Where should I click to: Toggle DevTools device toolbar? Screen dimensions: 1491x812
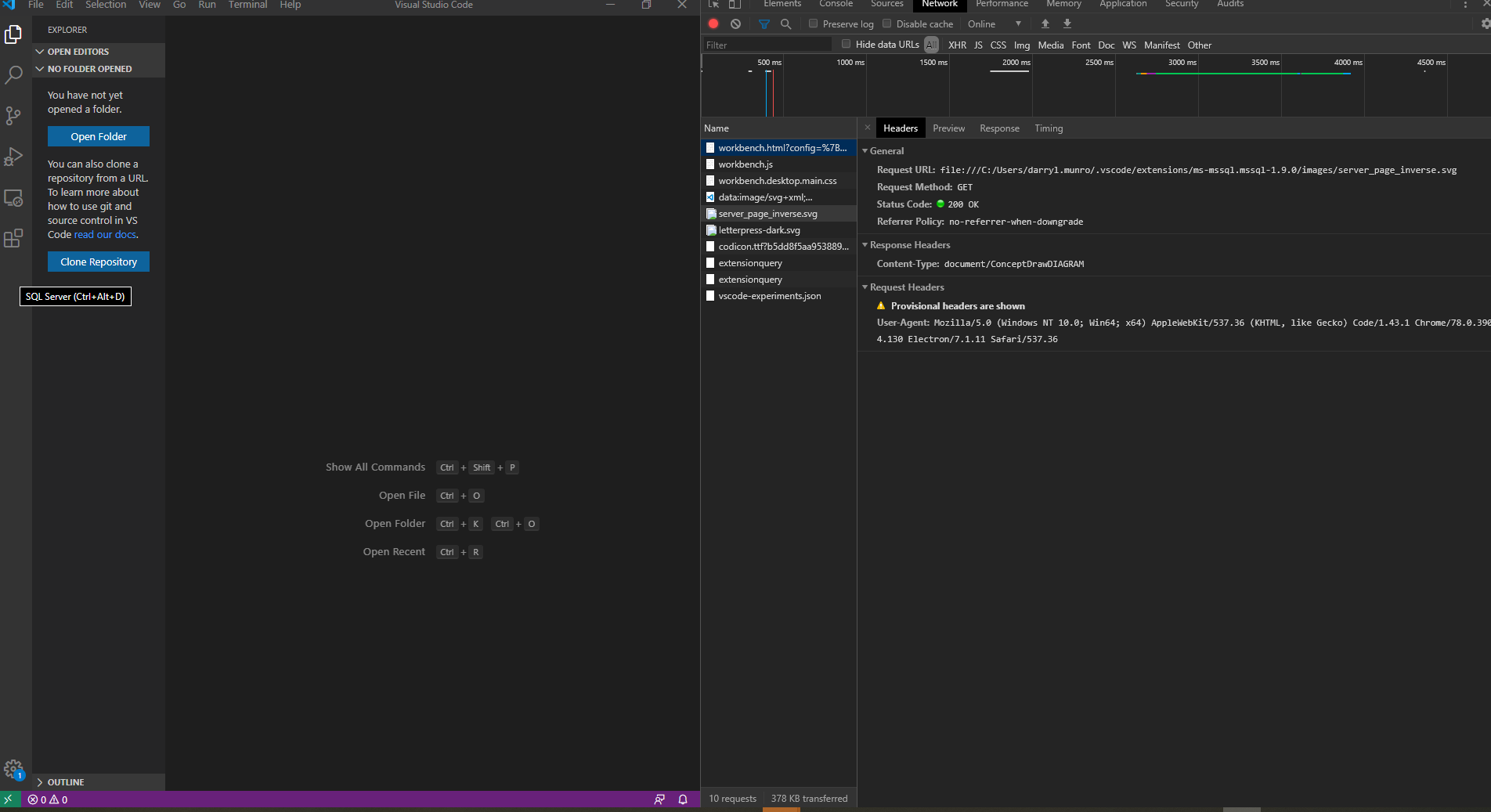tap(735, 4)
